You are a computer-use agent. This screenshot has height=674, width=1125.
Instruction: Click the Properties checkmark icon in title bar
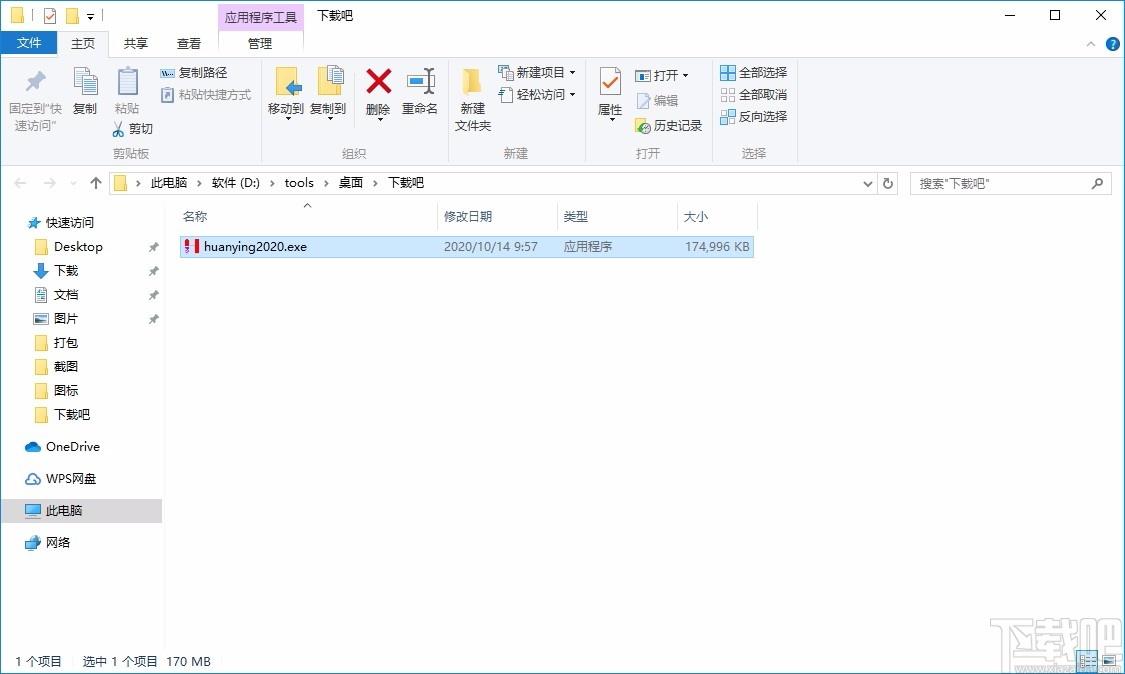click(x=50, y=16)
